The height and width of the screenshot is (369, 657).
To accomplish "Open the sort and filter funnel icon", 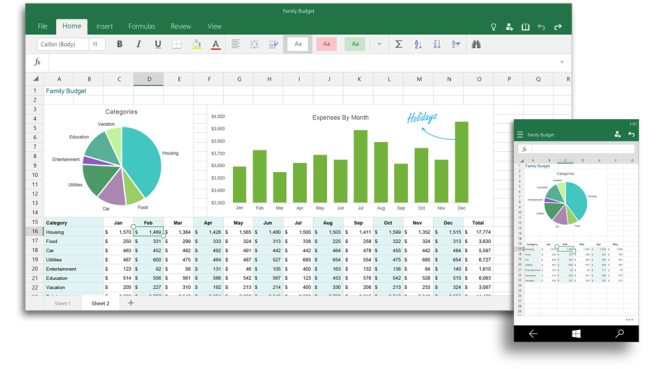I will click(456, 44).
